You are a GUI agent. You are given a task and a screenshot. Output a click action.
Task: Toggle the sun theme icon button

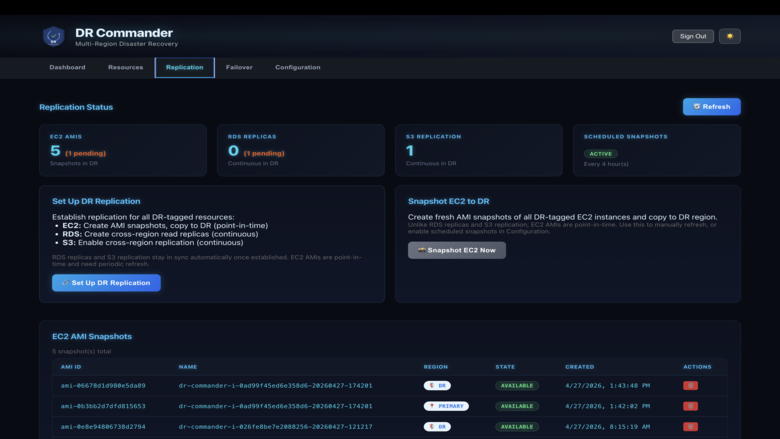[730, 36]
